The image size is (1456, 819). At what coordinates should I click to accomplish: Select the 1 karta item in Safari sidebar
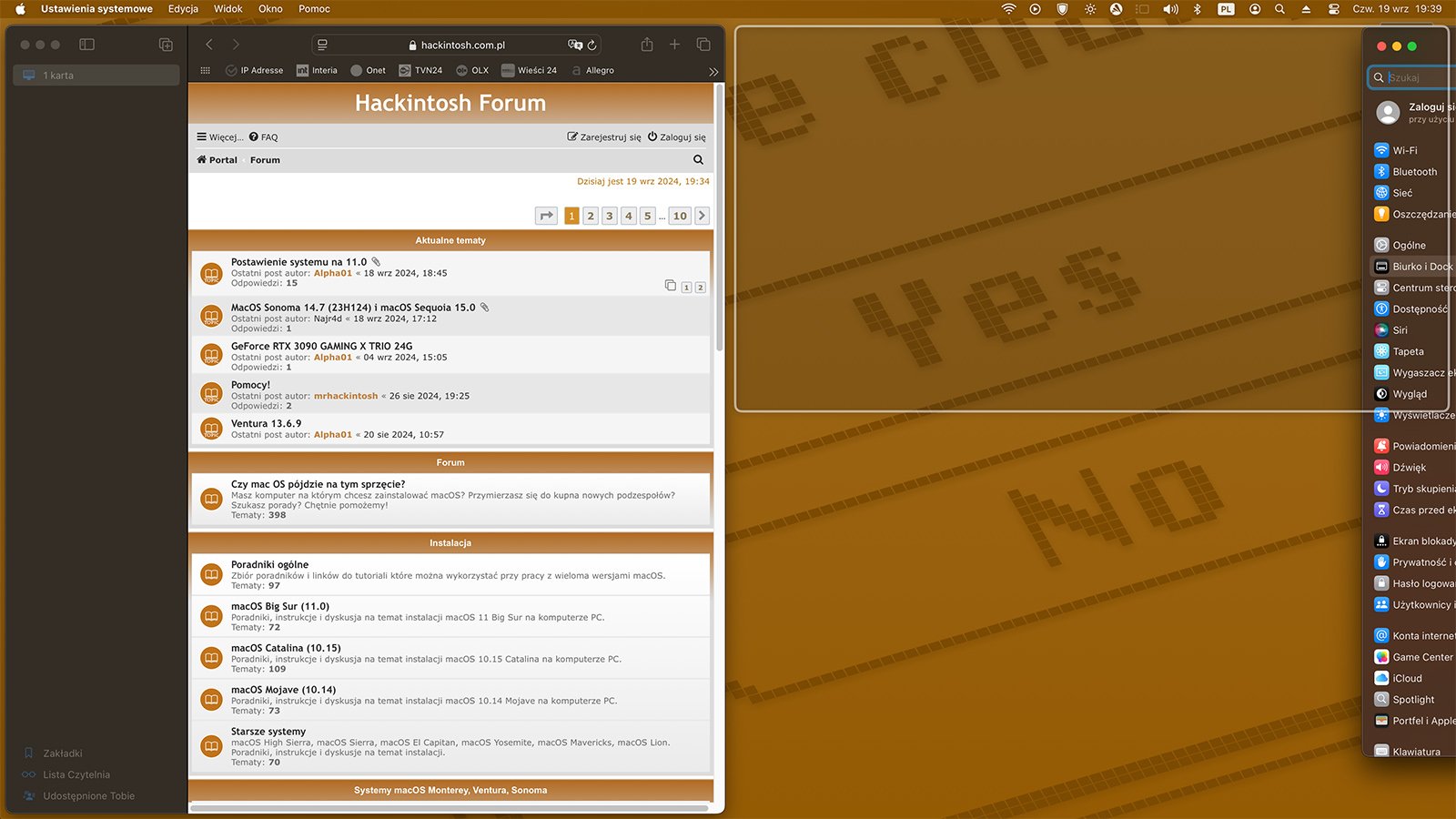96,76
